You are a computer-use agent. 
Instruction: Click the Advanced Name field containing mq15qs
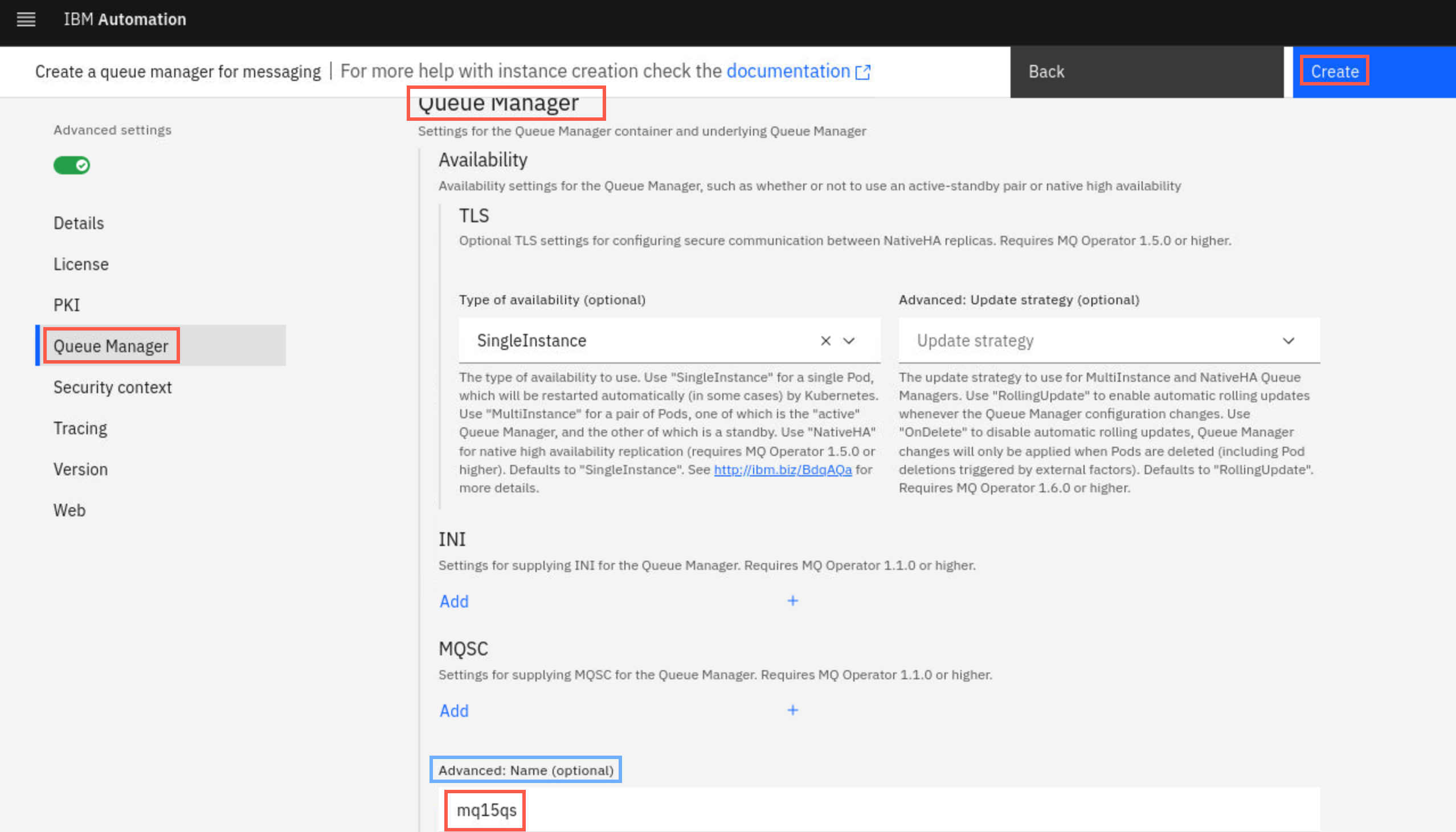[879, 810]
